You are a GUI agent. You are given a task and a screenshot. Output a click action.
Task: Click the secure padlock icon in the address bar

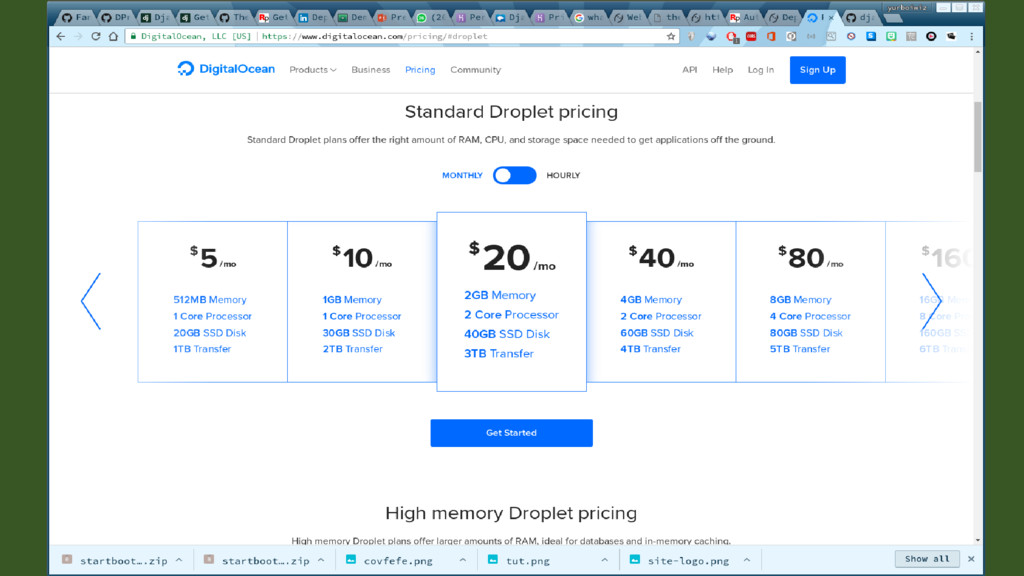coord(133,37)
